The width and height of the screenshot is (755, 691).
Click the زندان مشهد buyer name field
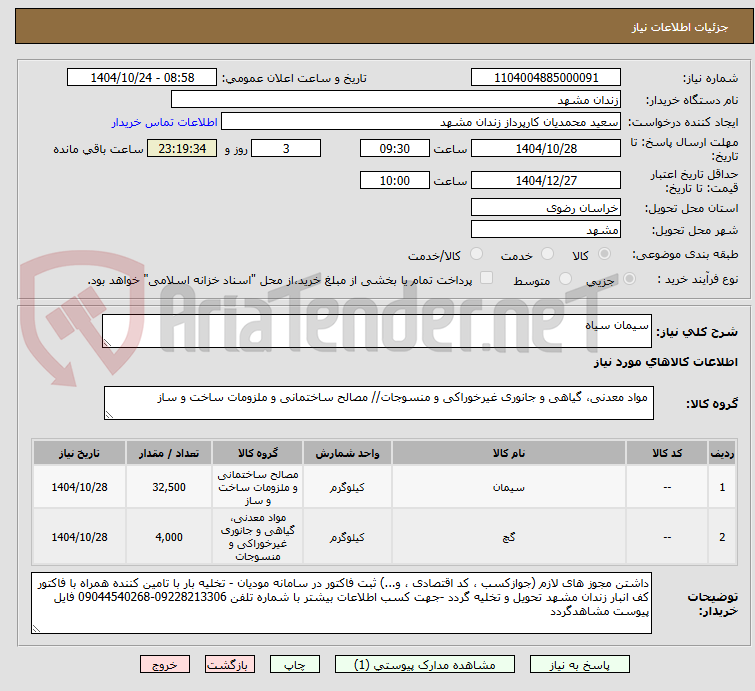tap(396, 100)
